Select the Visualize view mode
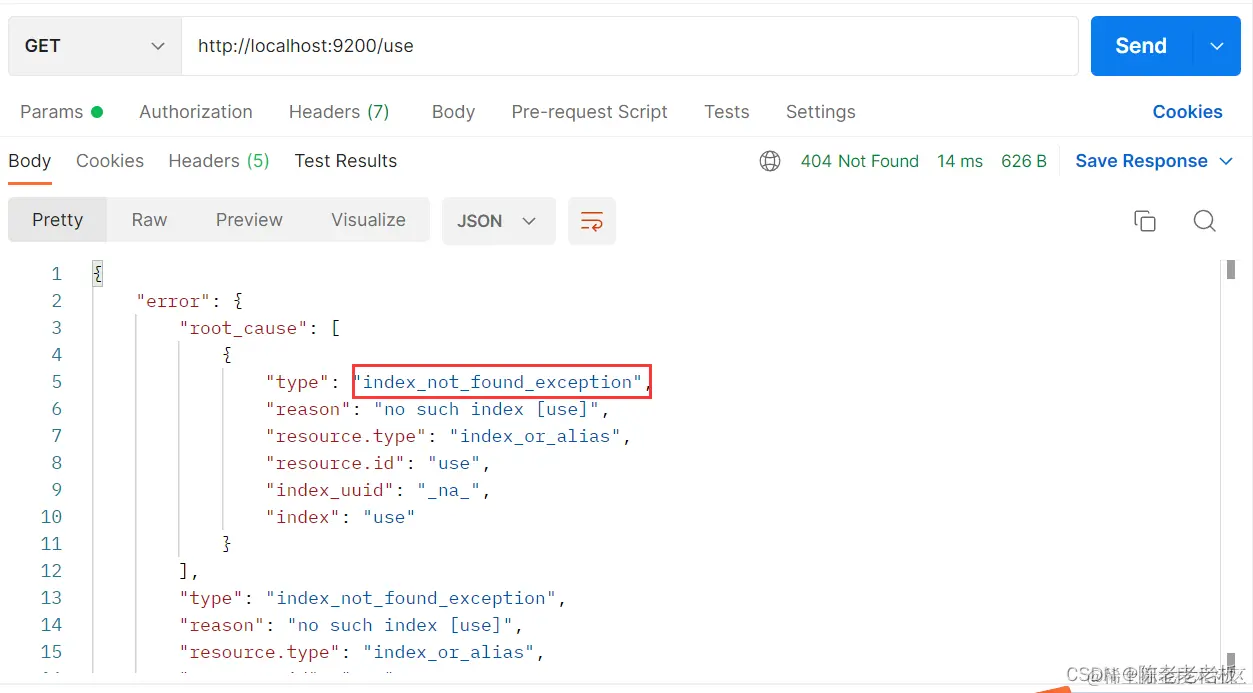 368,220
